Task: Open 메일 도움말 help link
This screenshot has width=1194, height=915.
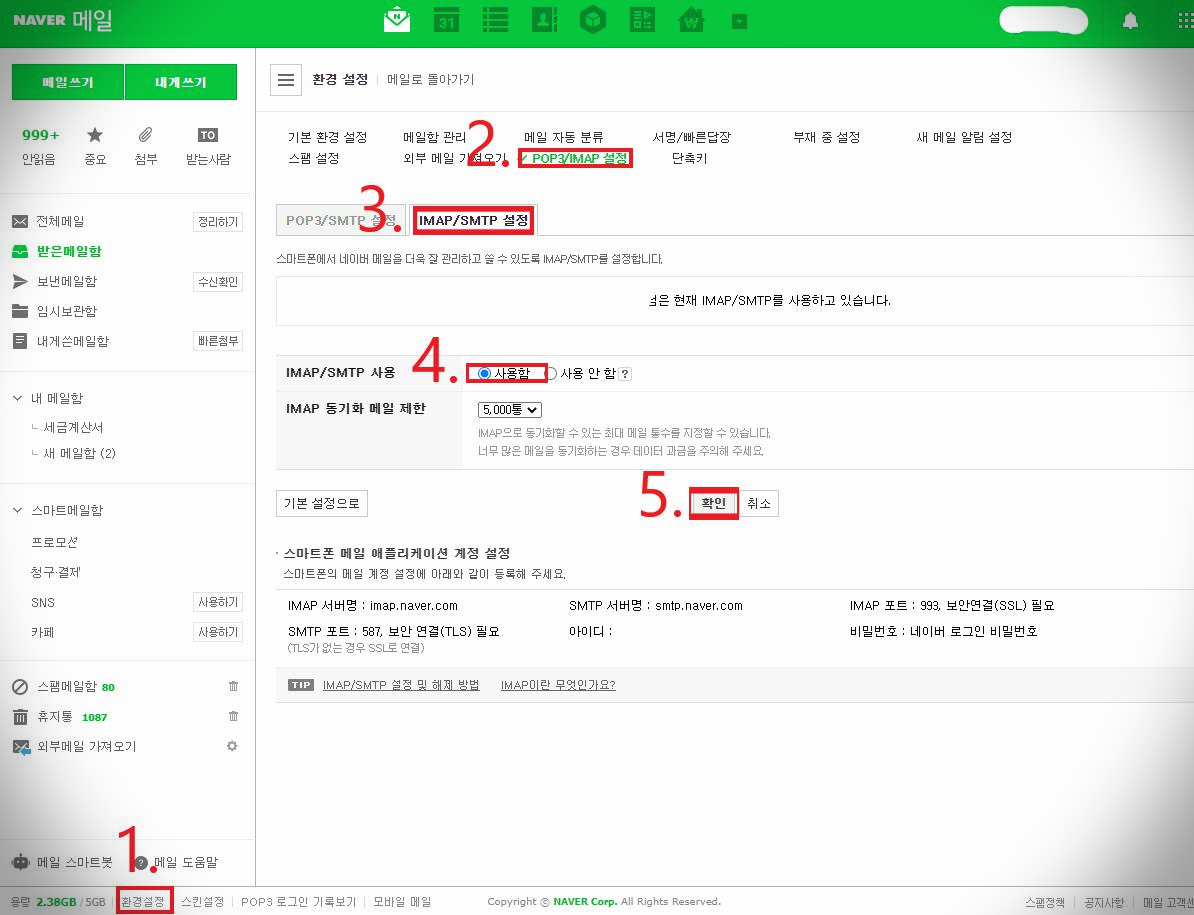Action: point(186,862)
